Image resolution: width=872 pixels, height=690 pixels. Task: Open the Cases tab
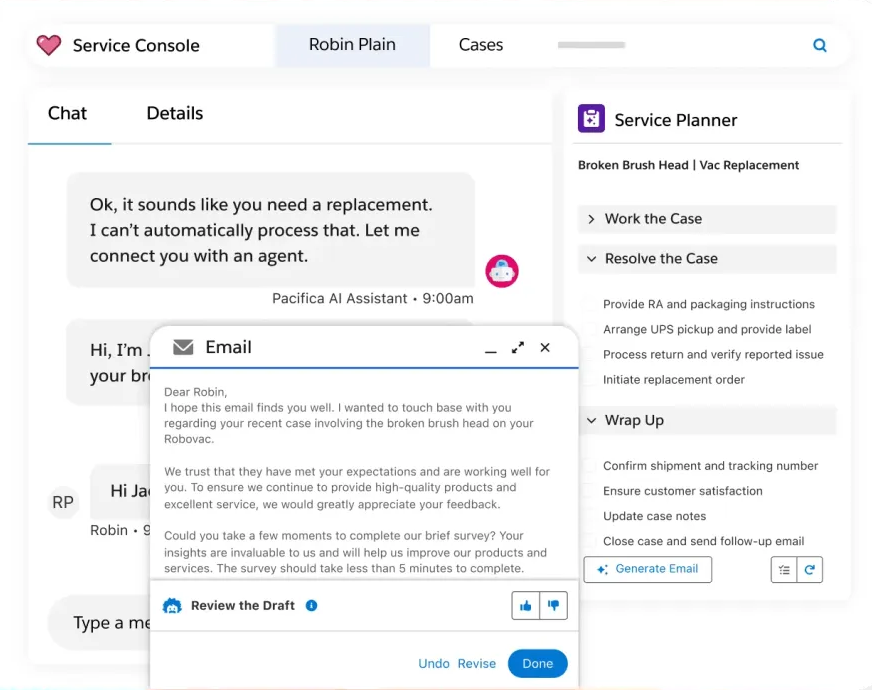click(480, 45)
